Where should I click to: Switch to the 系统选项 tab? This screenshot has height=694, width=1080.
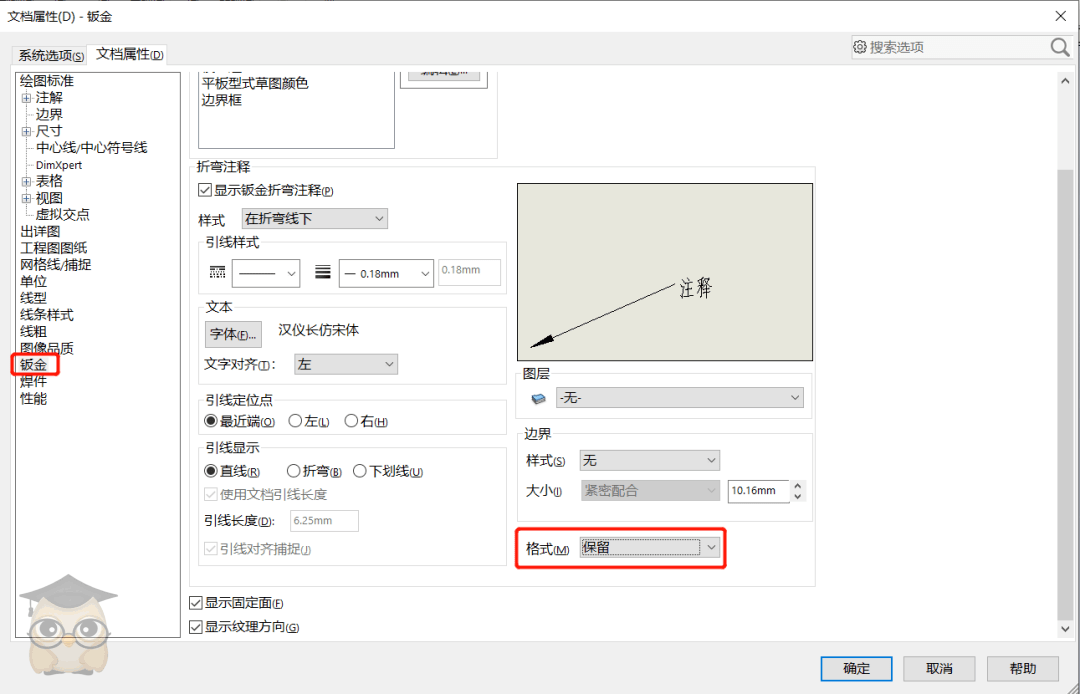tap(50, 55)
